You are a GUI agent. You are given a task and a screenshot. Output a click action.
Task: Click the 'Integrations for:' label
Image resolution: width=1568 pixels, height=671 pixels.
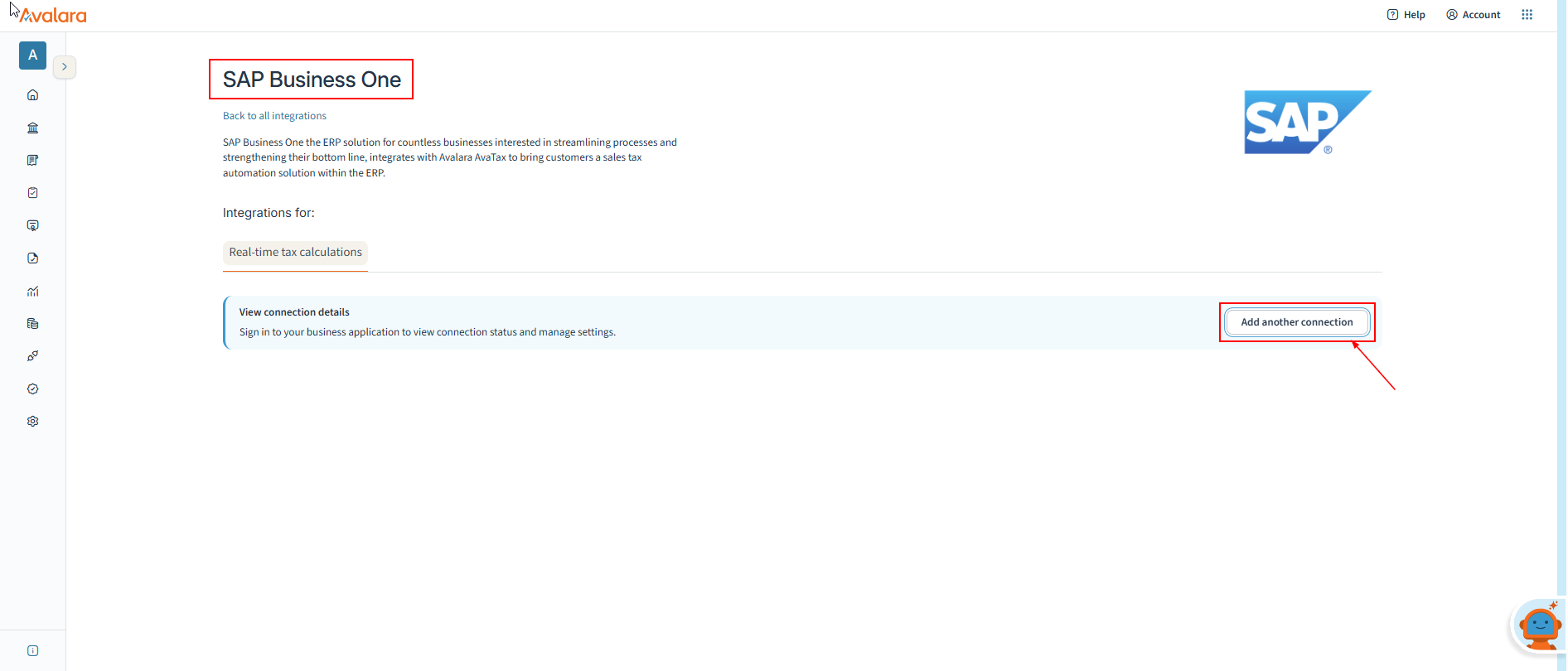point(269,213)
